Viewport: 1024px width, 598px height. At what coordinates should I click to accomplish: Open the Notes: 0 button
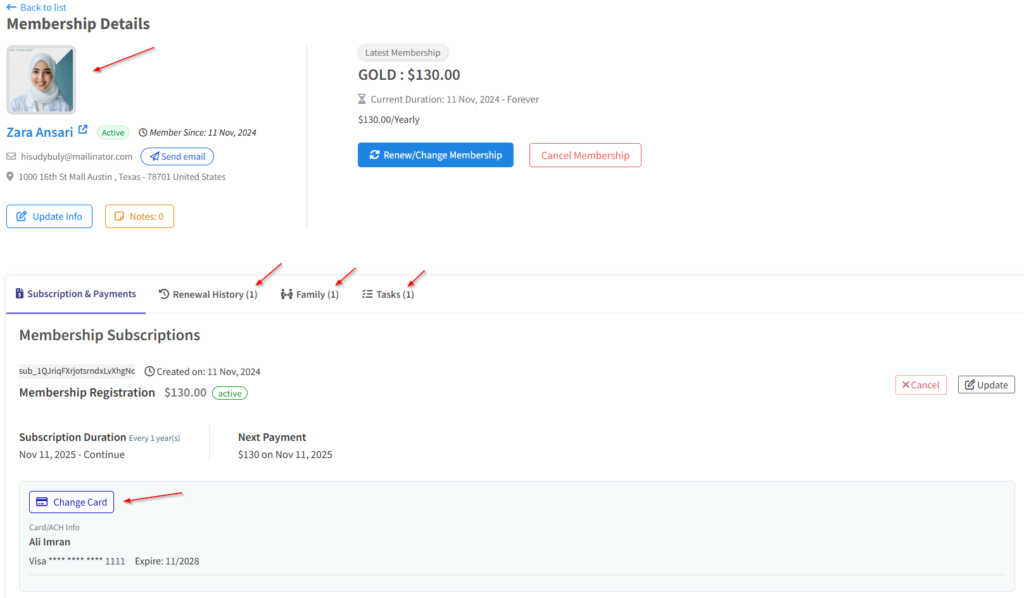(x=139, y=216)
